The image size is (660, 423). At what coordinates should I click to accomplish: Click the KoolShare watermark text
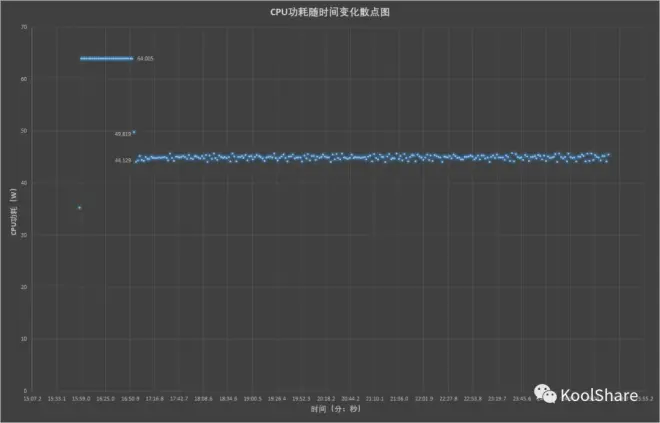pyautogui.click(x=599, y=395)
